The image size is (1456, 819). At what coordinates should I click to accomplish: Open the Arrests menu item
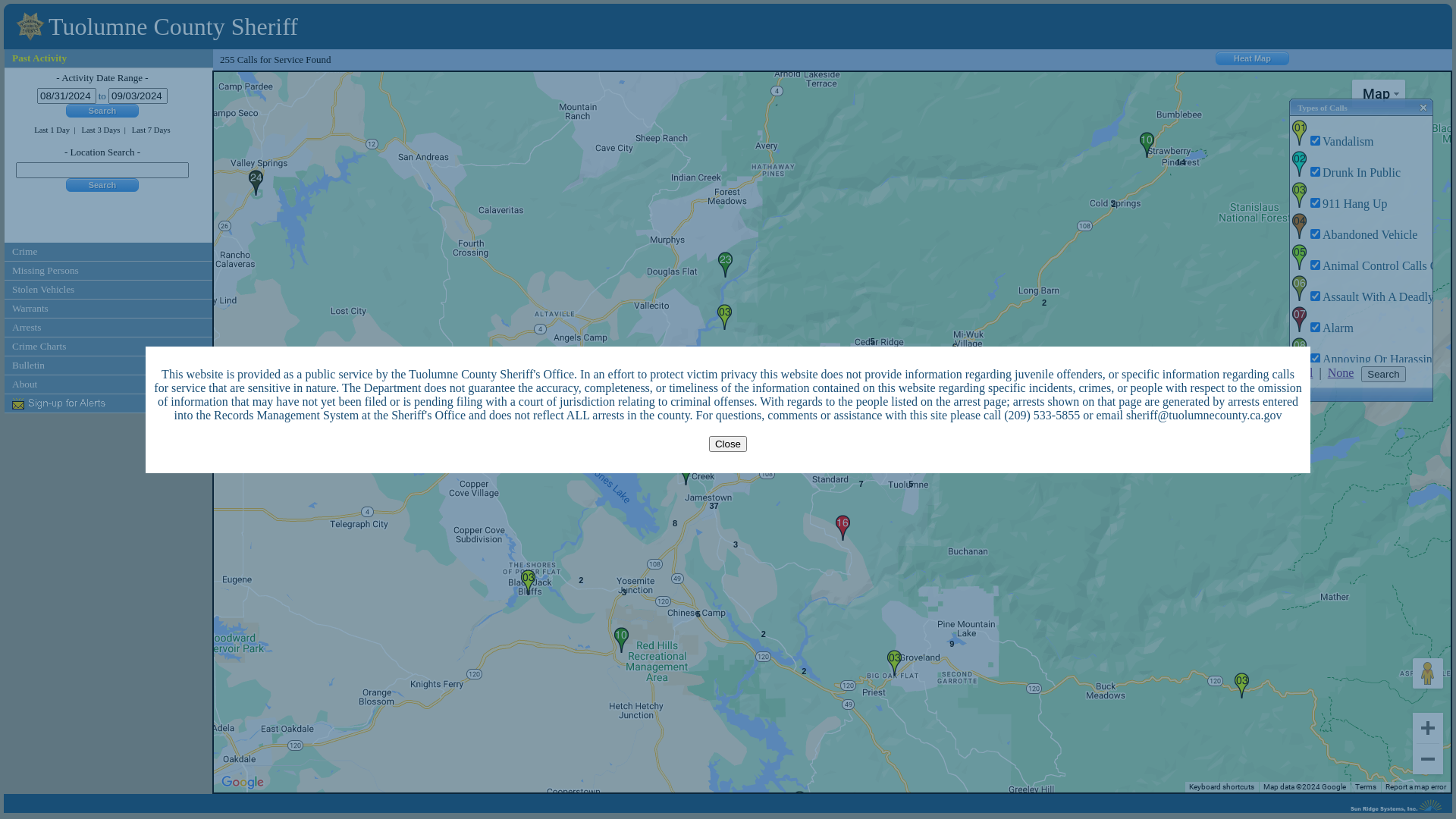(x=108, y=328)
